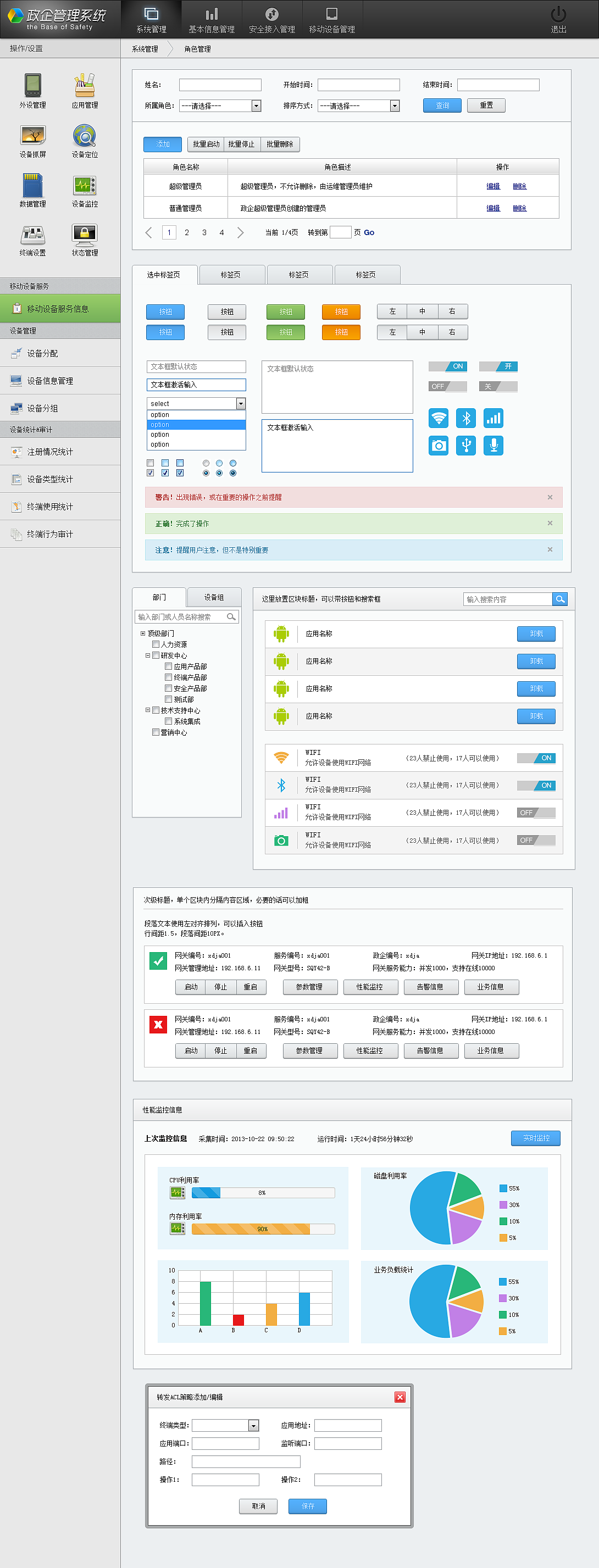This screenshot has width=599, height=1568.
Task: Click the CPU利用率 8% progress bar
Action: point(263,1192)
